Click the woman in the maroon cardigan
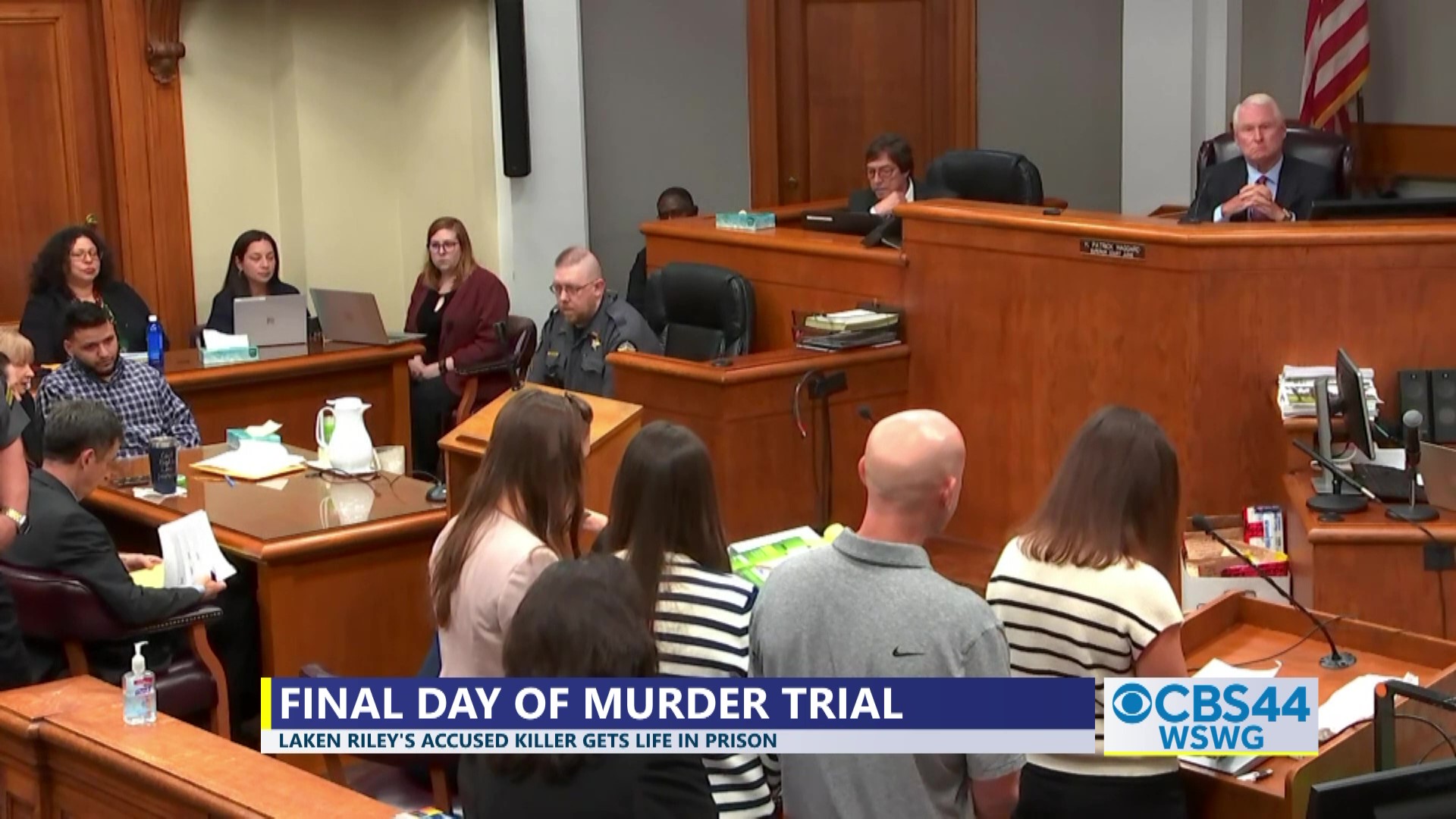The height and width of the screenshot is (819, 1456). click(x=453, y=303)
